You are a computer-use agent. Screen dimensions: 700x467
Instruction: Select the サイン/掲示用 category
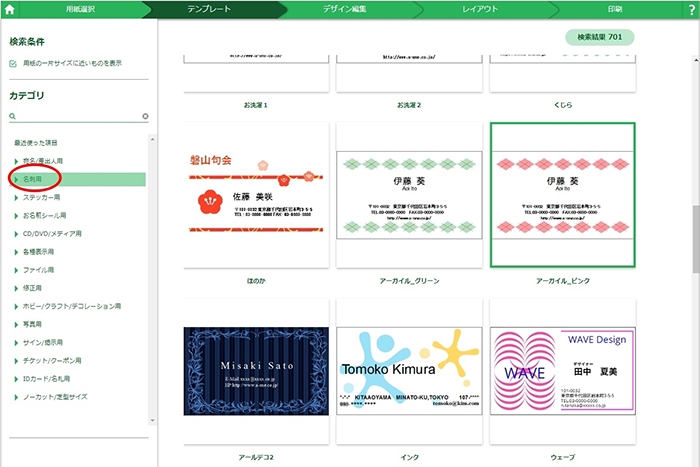[x=43, y=342]
